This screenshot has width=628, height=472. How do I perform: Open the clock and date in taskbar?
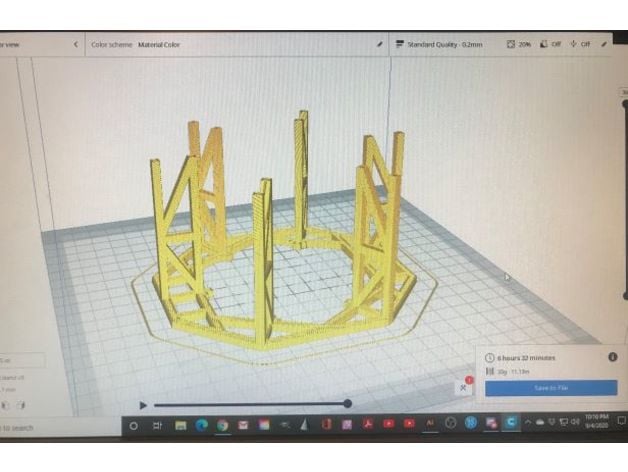click(x=597, y=421)
